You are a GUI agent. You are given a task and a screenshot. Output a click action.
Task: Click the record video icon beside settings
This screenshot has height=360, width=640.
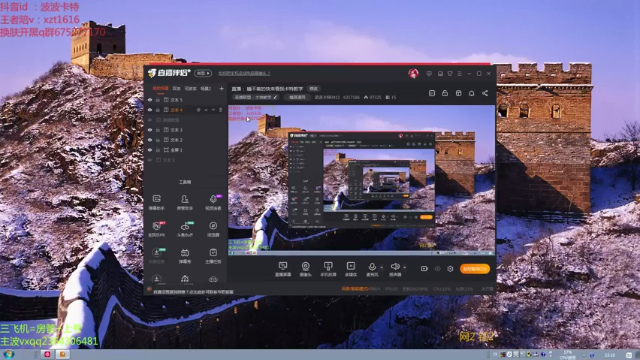tap(424, 269)
